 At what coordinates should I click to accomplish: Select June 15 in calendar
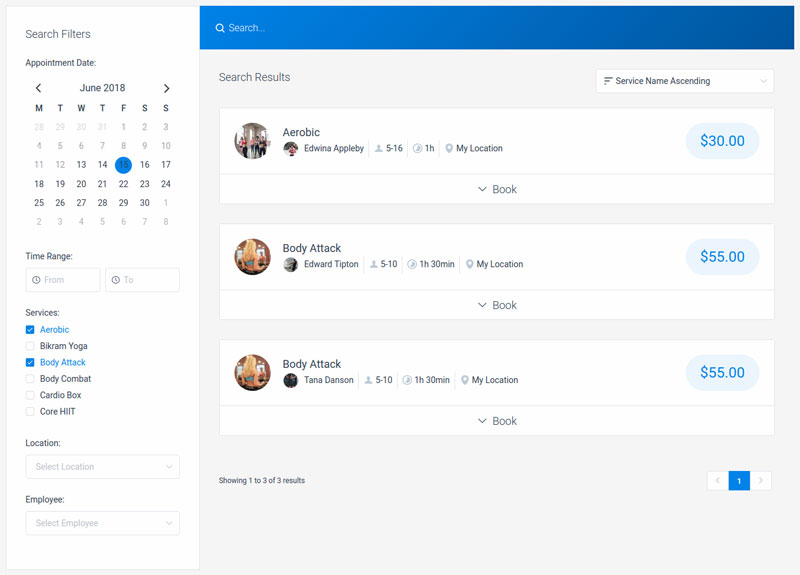[123, 165]
